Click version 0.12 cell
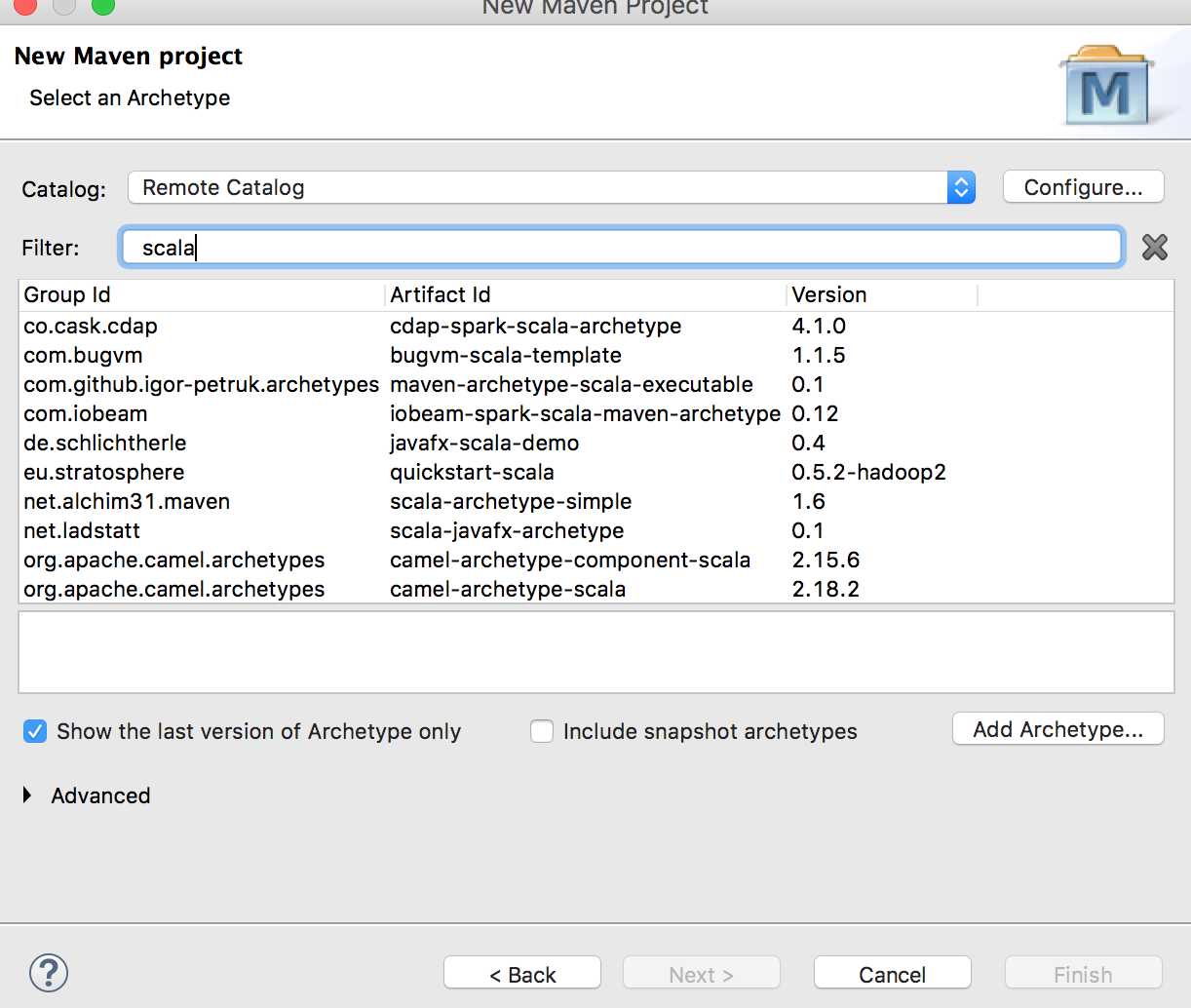The width and height of the screenshot is (1191, 1008). (815, 413)
